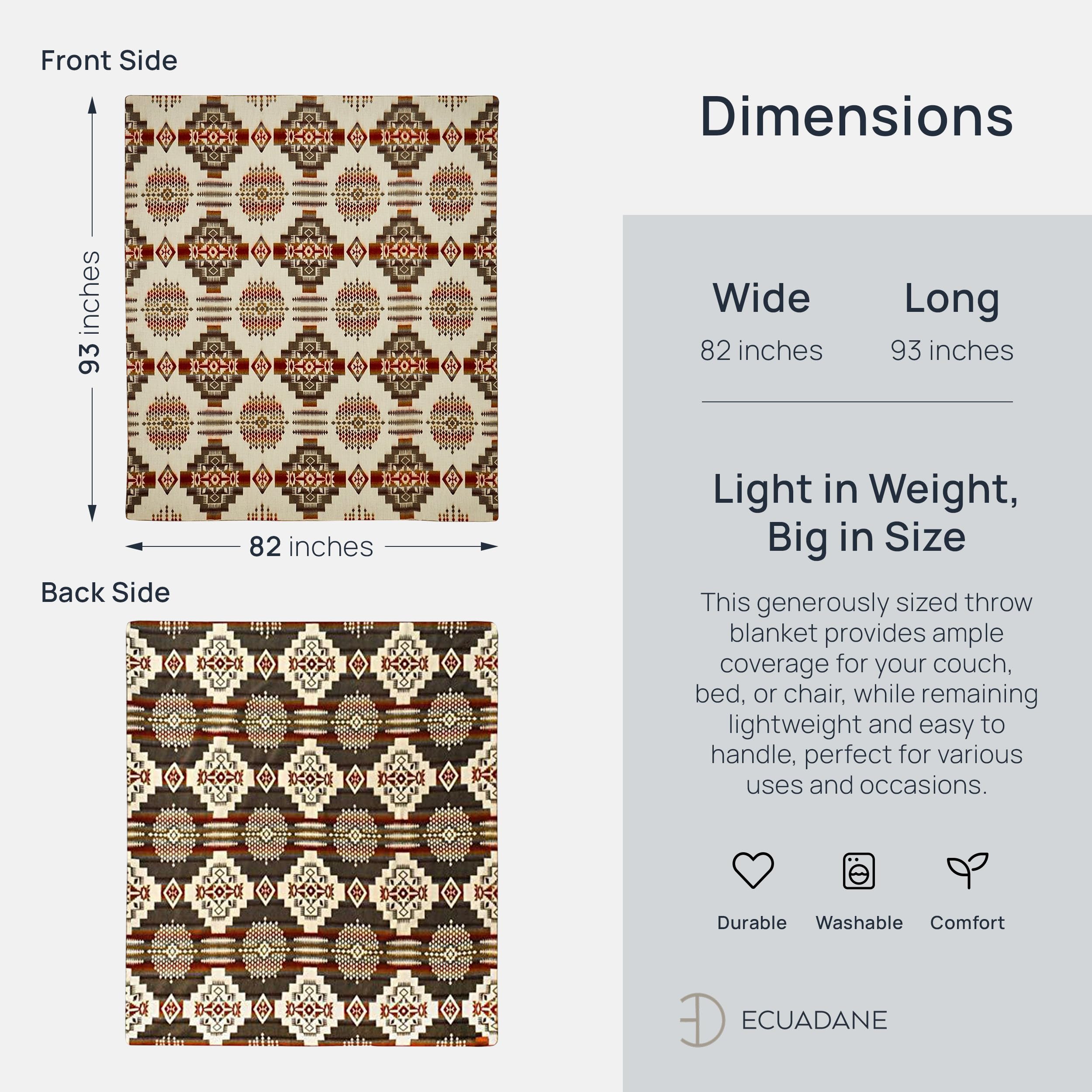
Task: Click the upward arrowhead of height measurement
Action: [92, 106]
